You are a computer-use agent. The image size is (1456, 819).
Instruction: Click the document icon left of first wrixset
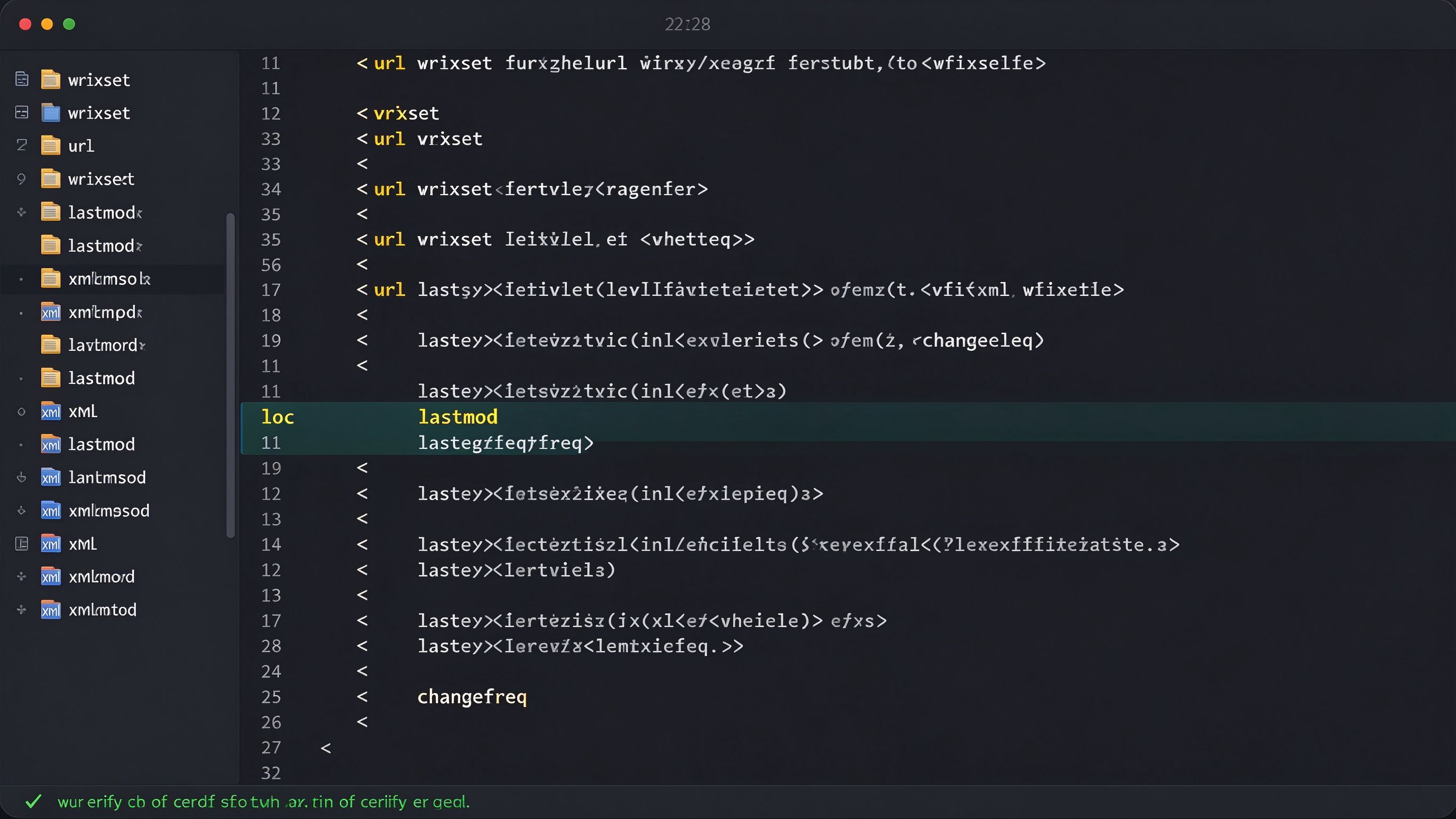tap(21, 79)
